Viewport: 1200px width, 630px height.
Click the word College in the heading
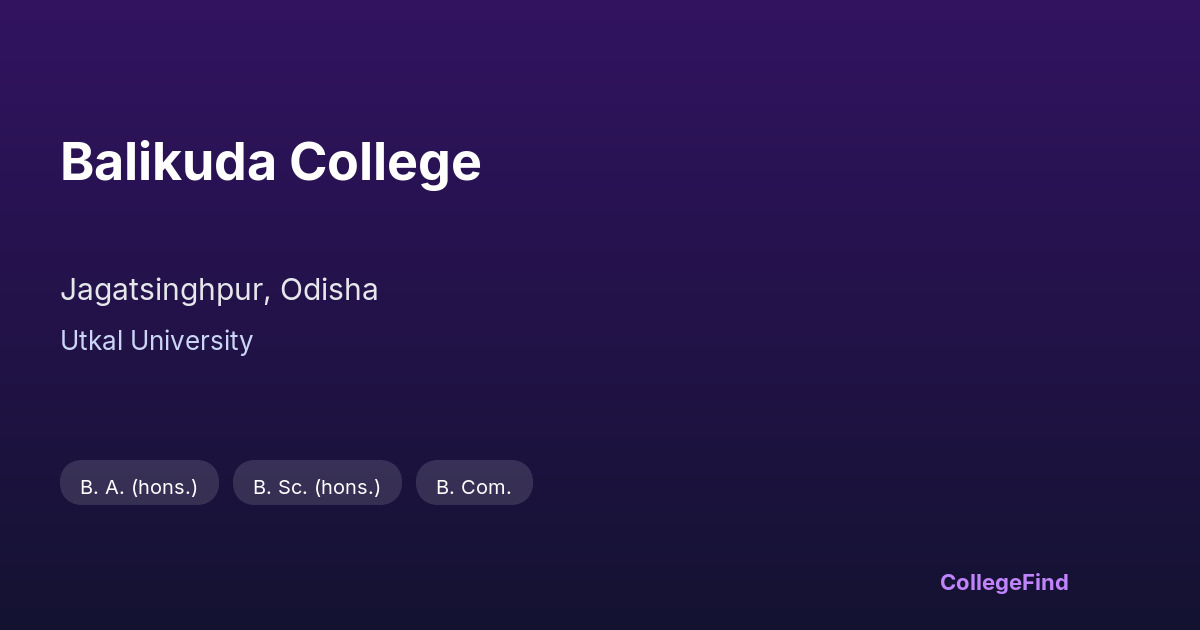pos(385,162)
